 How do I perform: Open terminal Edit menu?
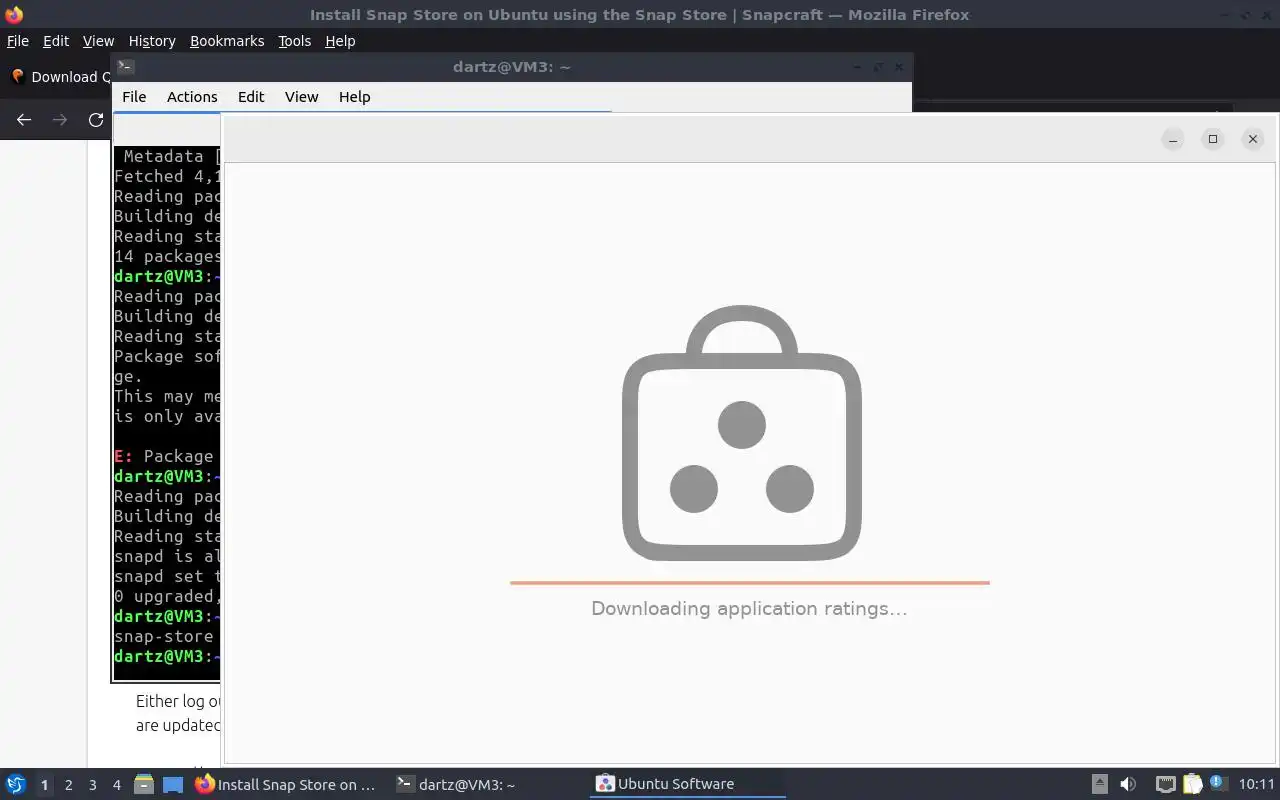(251, 97)
